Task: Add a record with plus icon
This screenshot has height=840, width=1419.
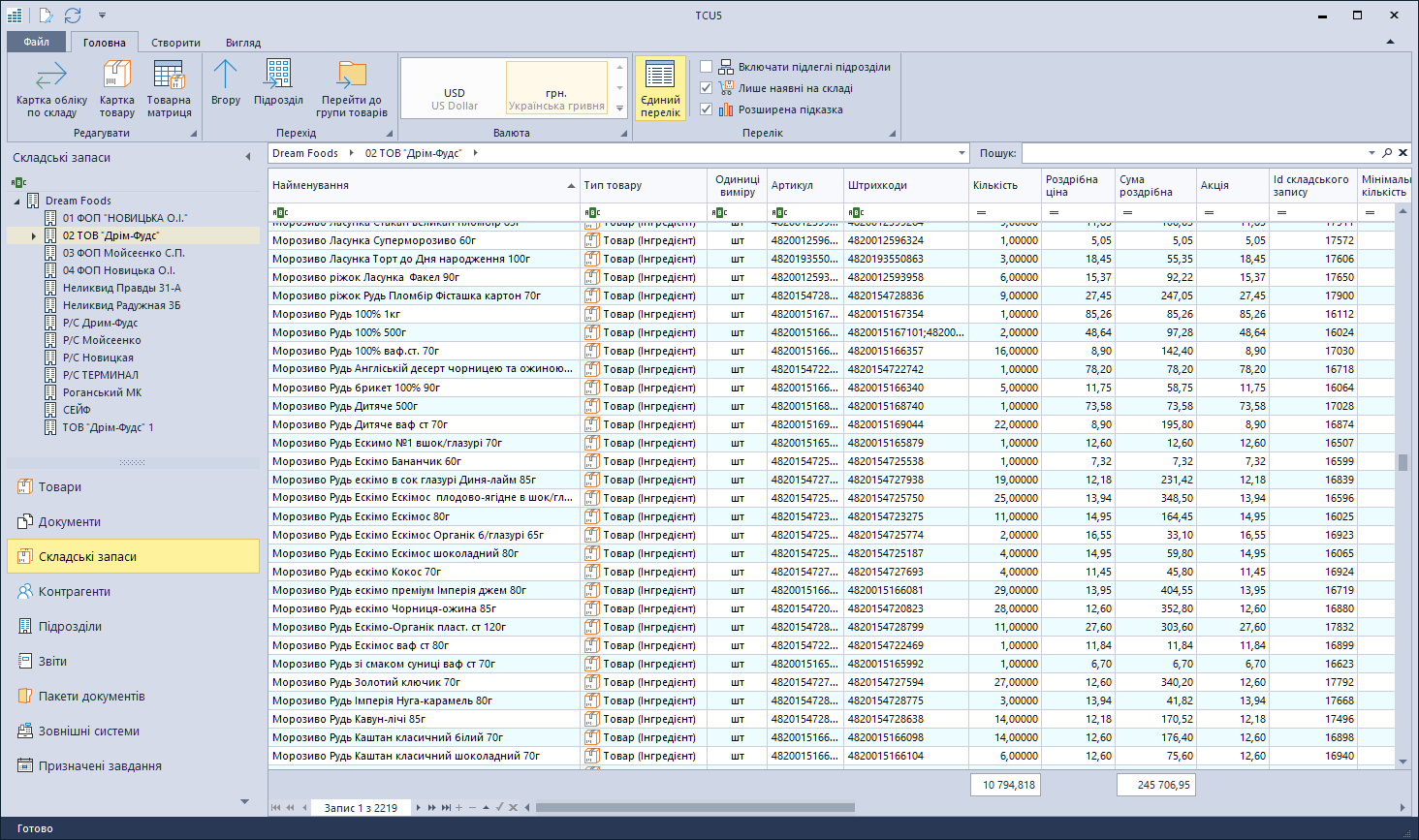Action: (459, 807)
